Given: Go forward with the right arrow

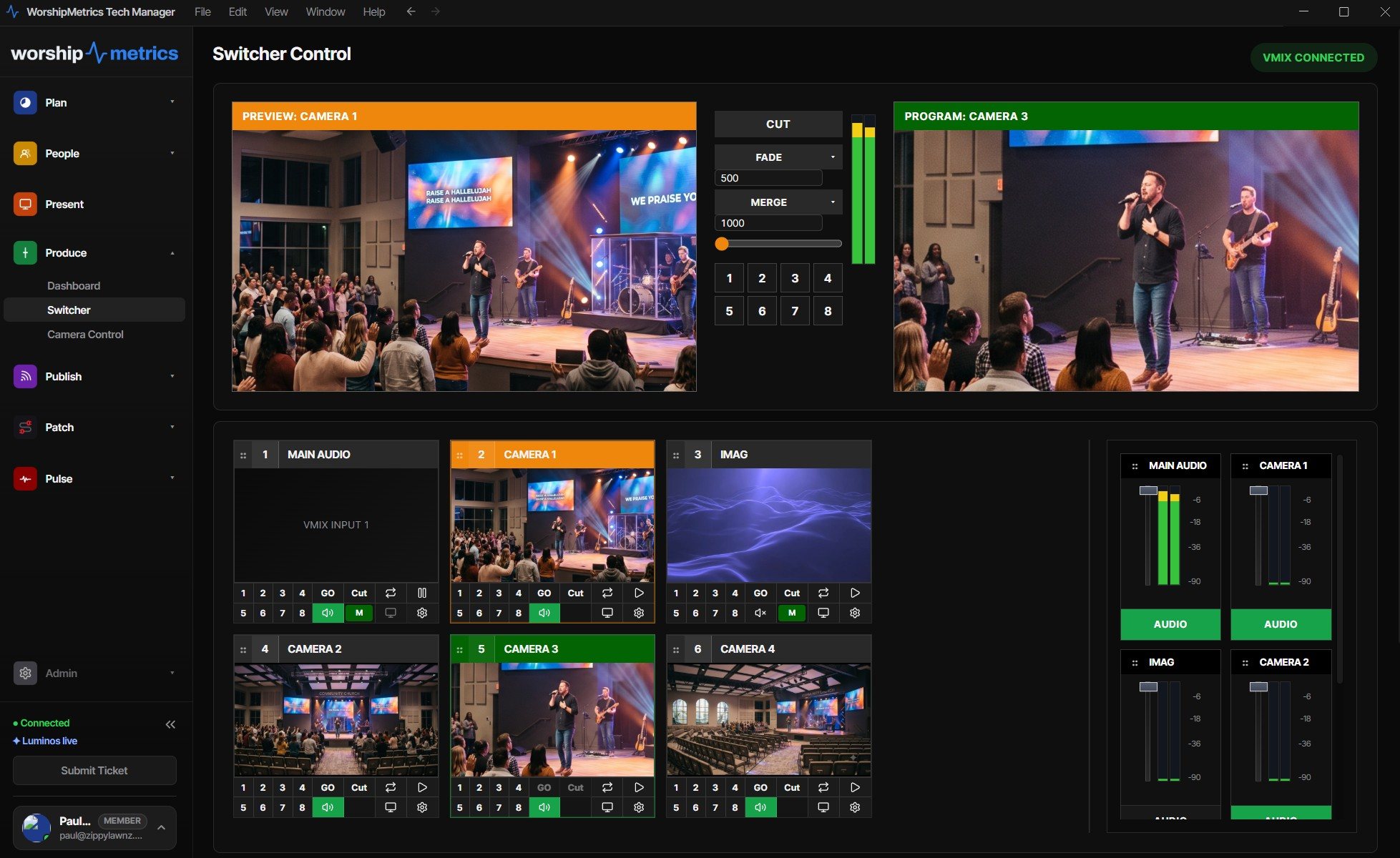Looking at the screenshot, I should pyautogui.click(x=435, y=11).
